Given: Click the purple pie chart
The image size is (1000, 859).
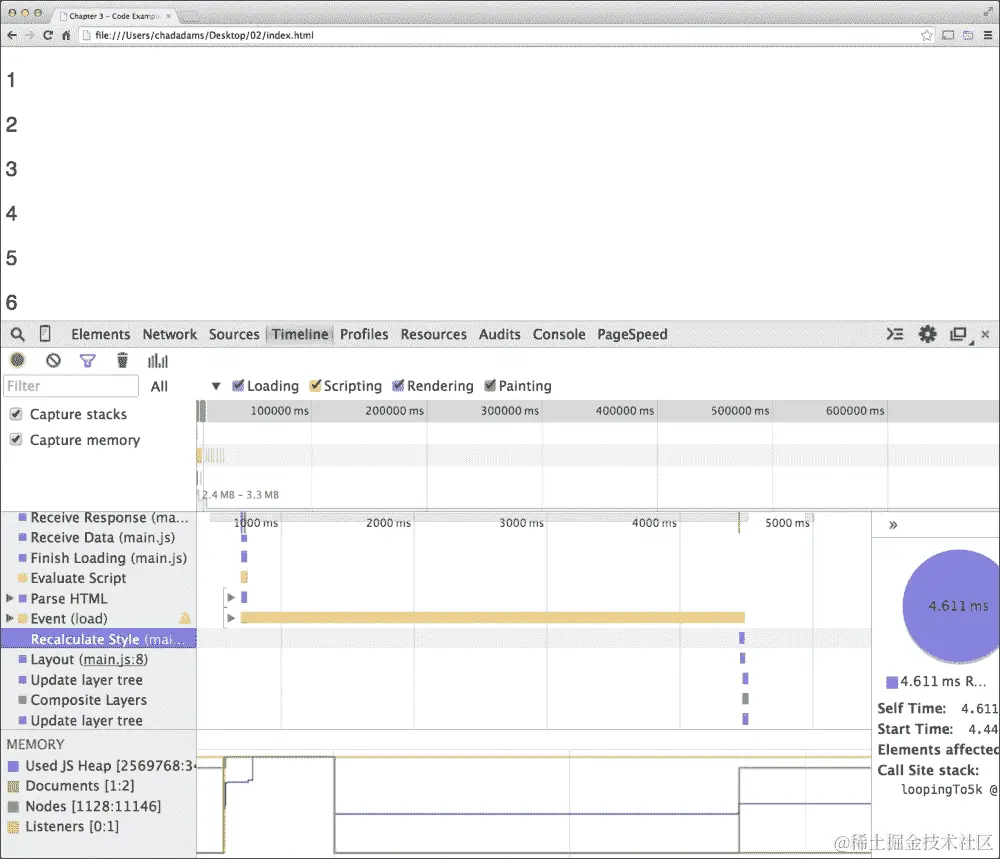Looking at the screenshot, I should click(952, 606).
